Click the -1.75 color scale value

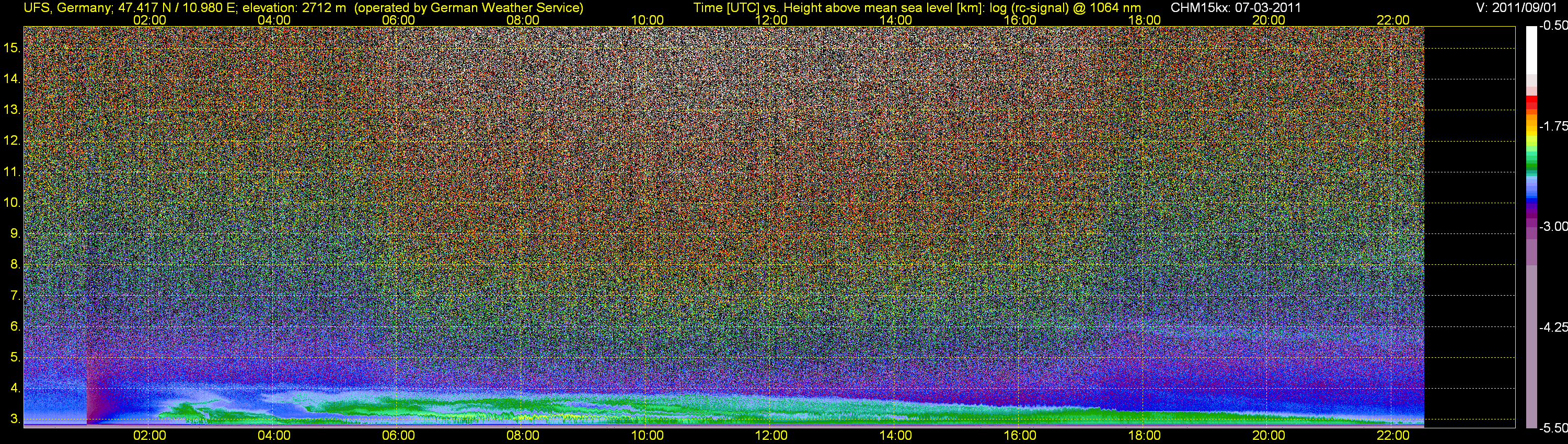pyautogui.click(x=1553, y=126)
